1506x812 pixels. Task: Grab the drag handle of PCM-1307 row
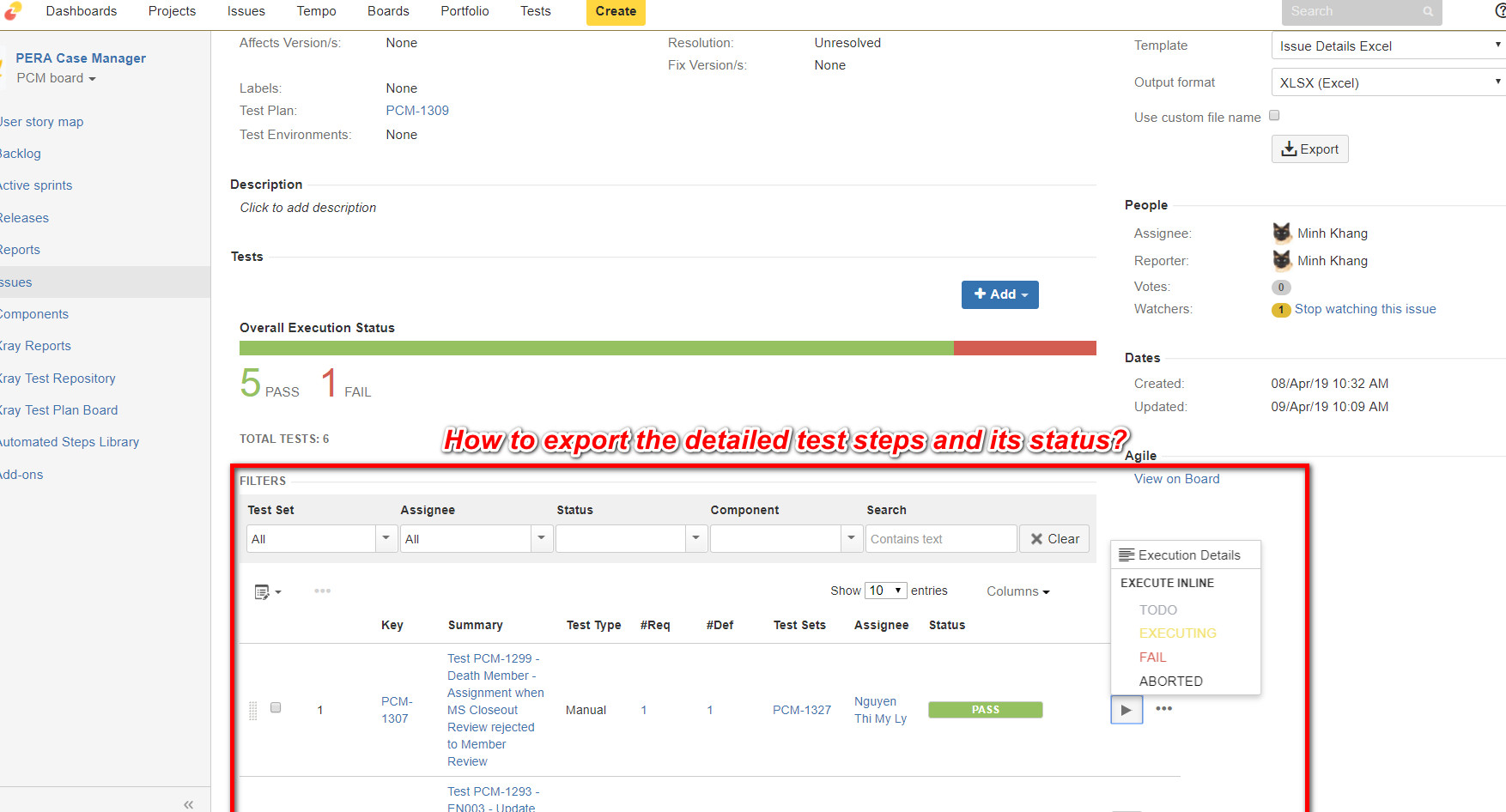coord(252,710)
